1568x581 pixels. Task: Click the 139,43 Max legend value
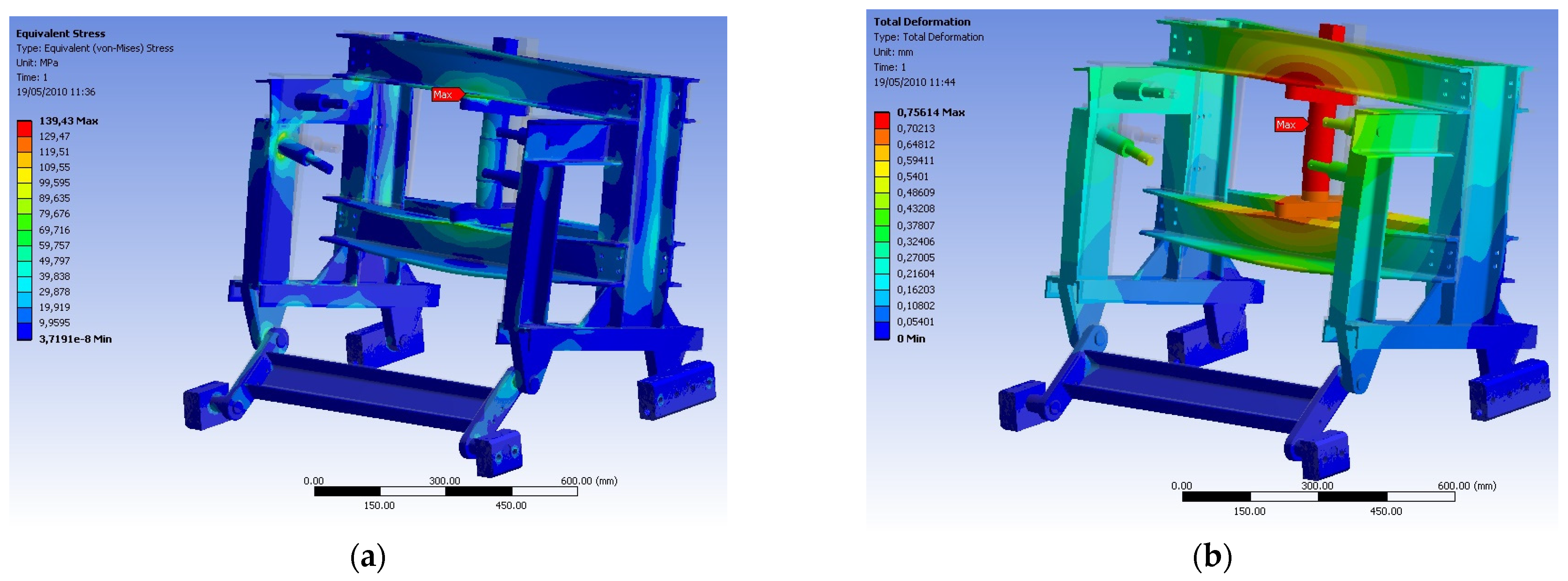point(68,121)
